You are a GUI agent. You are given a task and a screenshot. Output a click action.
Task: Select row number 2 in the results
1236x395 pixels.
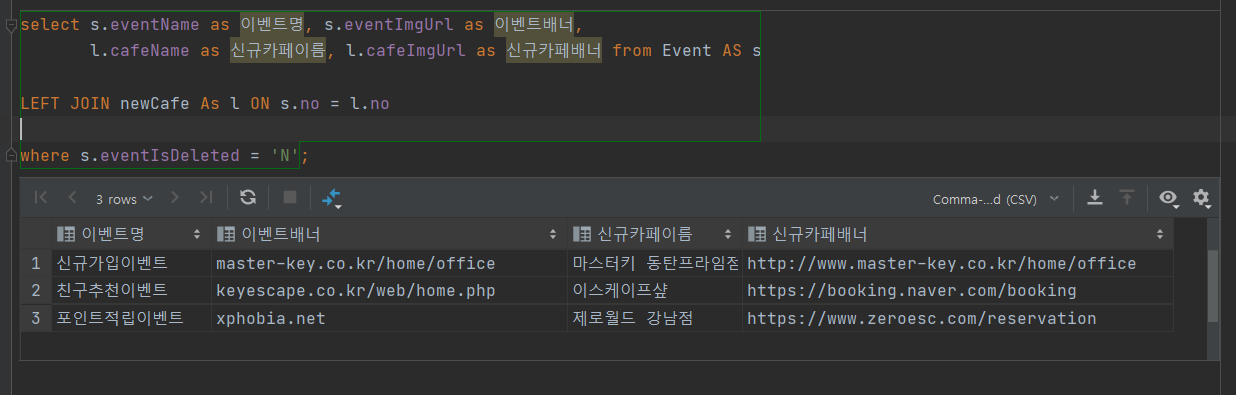[x=36, y=291]
